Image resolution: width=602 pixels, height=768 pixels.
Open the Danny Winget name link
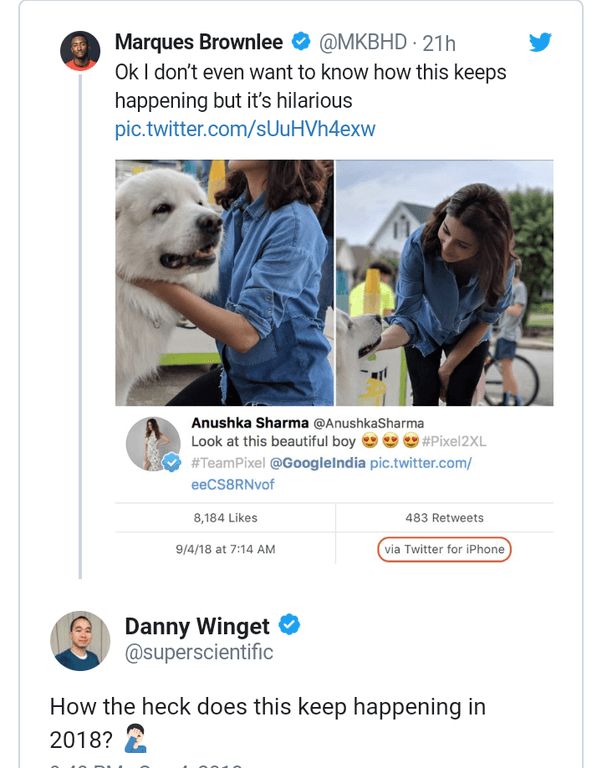point(197,626)
